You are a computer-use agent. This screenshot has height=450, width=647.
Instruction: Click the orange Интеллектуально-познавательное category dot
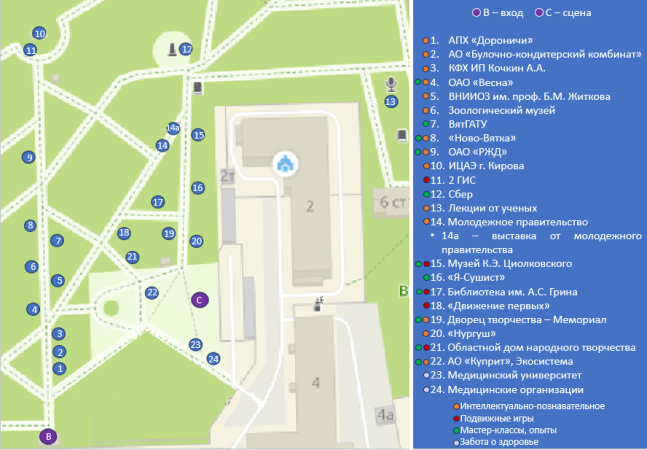(x=456, y=406)
